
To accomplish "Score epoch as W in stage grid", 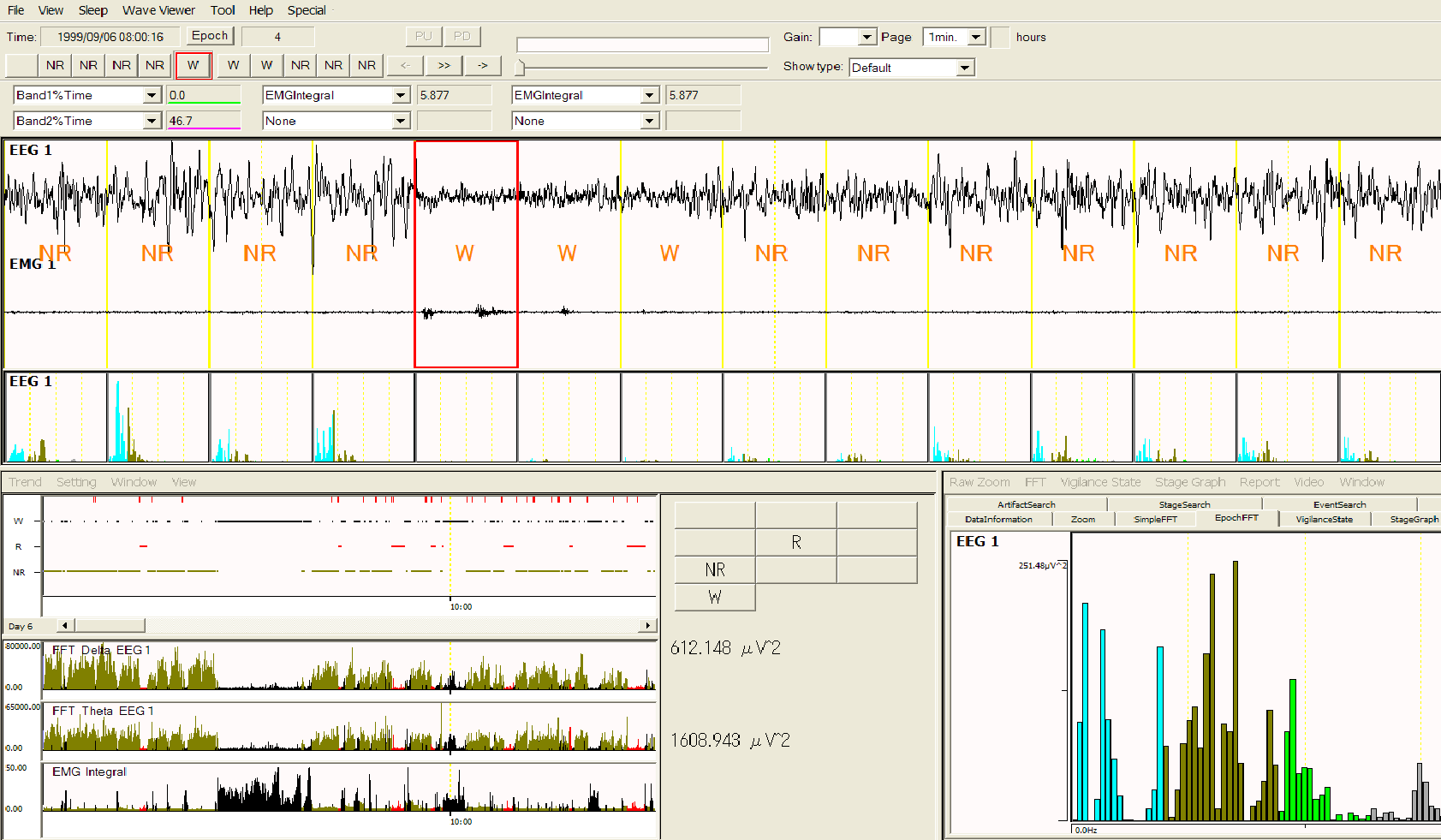I will [715, 597].
